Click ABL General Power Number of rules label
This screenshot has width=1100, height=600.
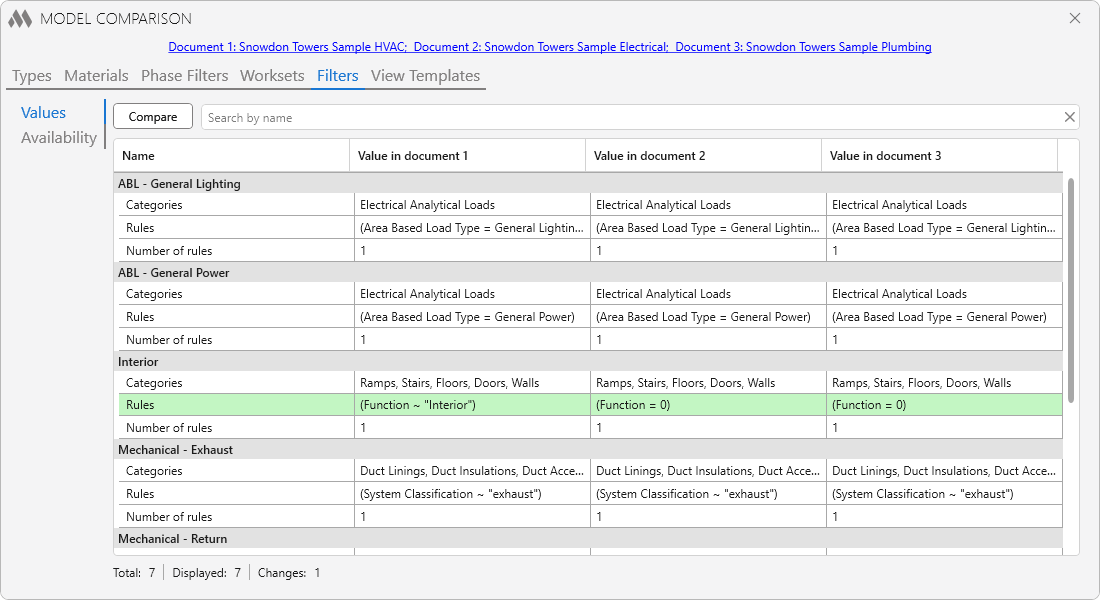tap(169, 340)
